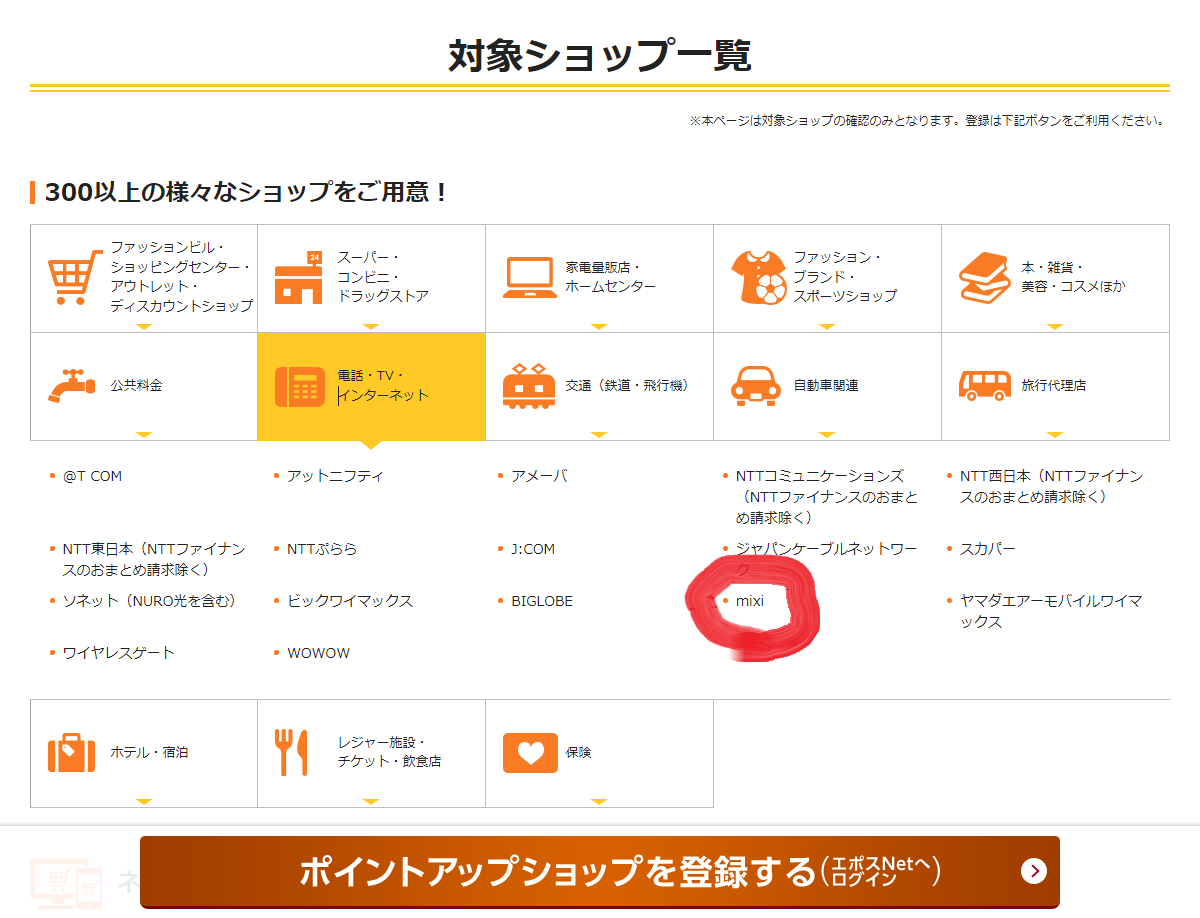
Task: Click the 家電量販店・ホームセンター label
Action: (x=611, y=276)
